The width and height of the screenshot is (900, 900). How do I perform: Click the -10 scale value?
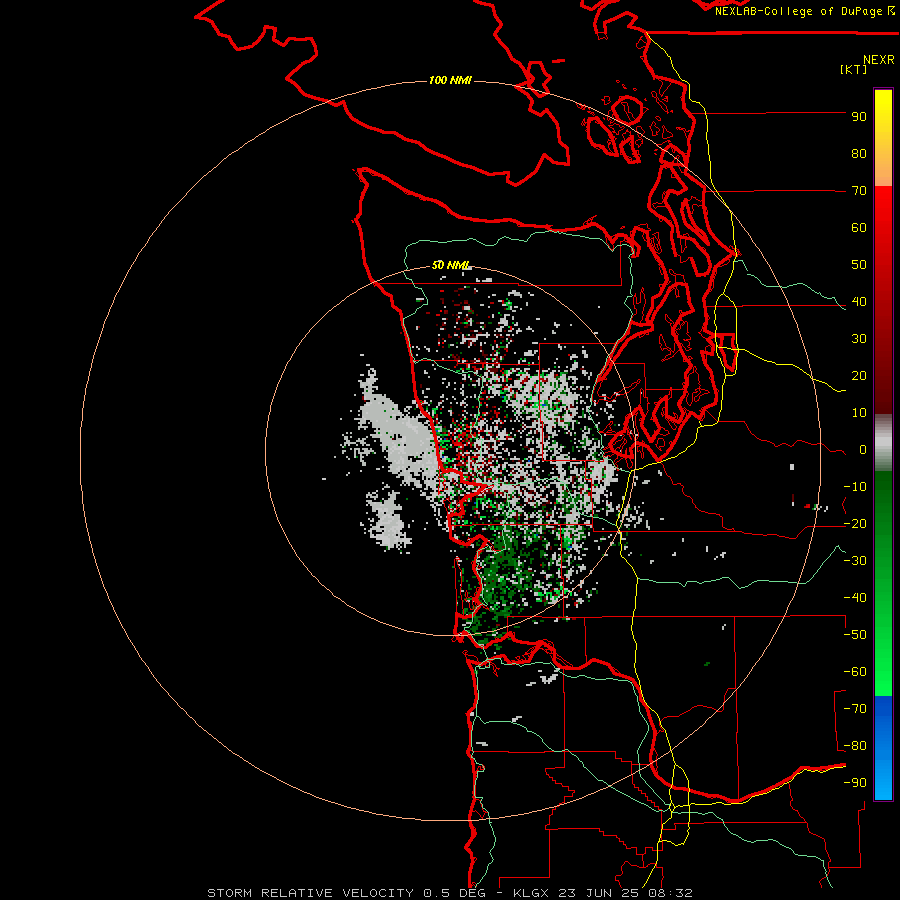tap(855, 487)
